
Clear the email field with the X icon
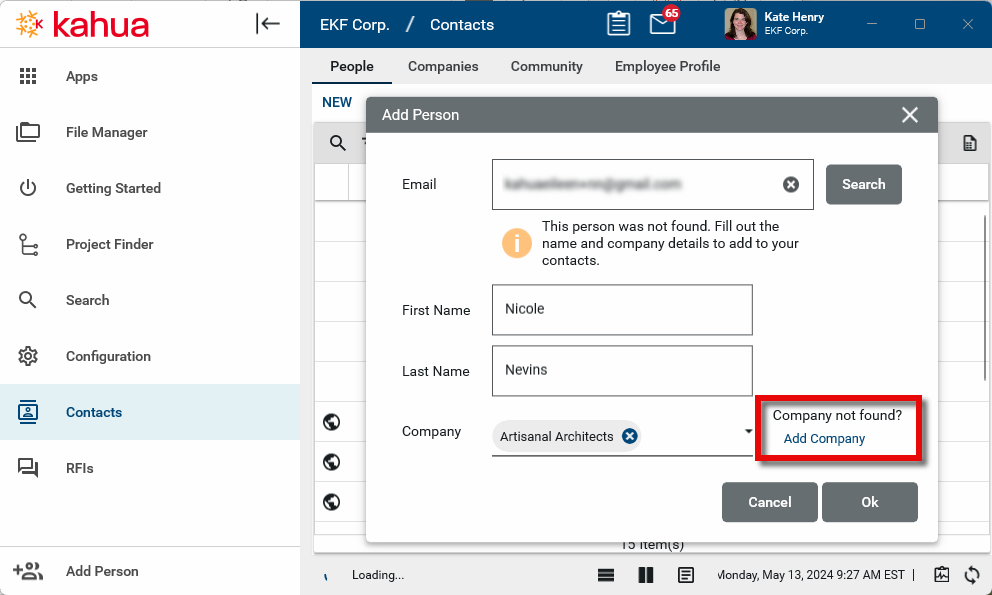[790, 184]
